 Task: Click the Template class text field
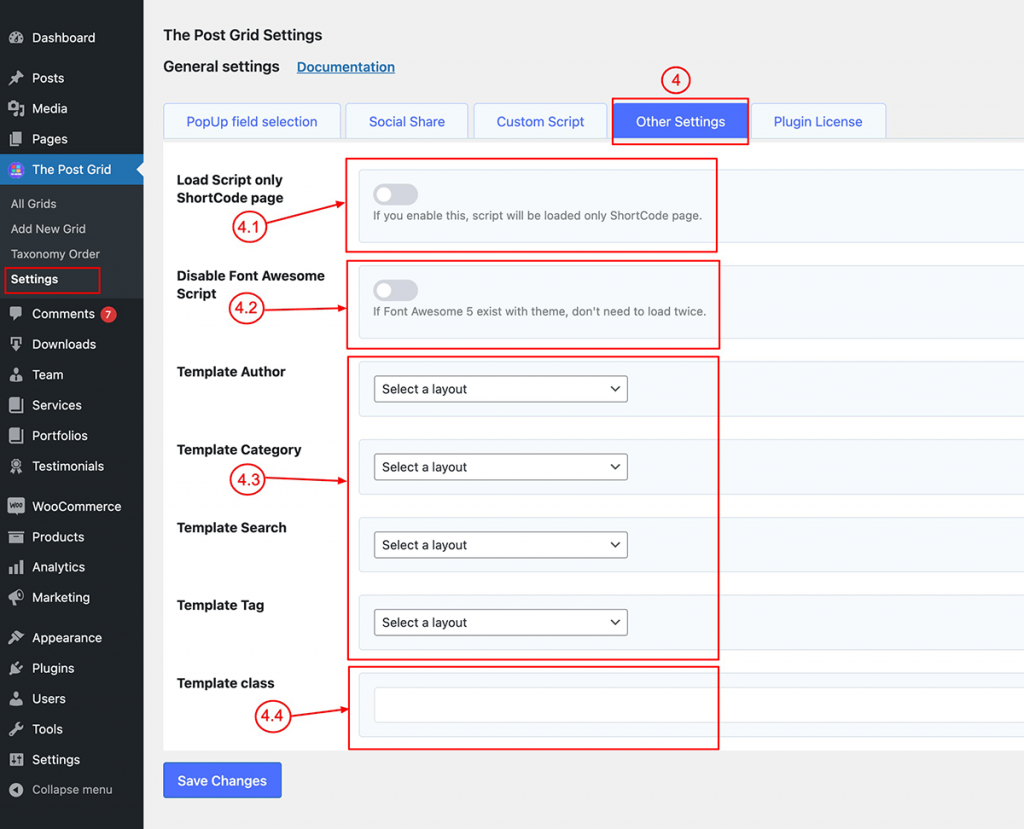point(699,705)
